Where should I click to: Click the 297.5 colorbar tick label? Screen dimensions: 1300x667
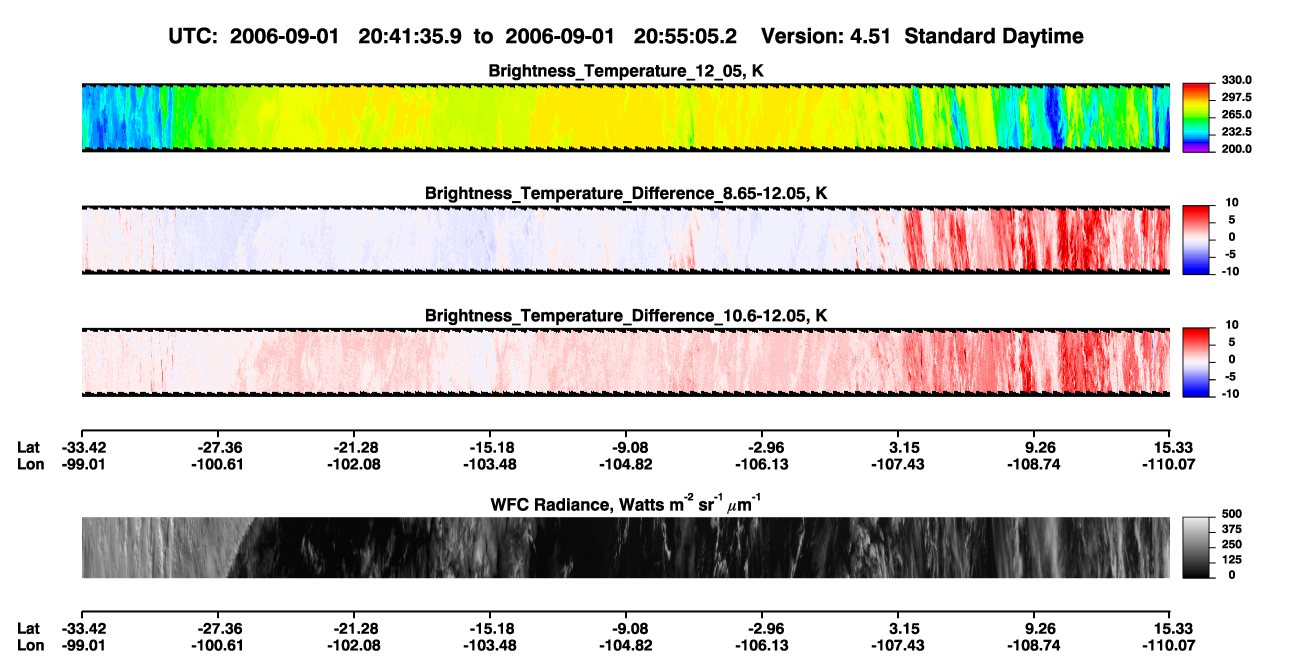(1236, 98)
